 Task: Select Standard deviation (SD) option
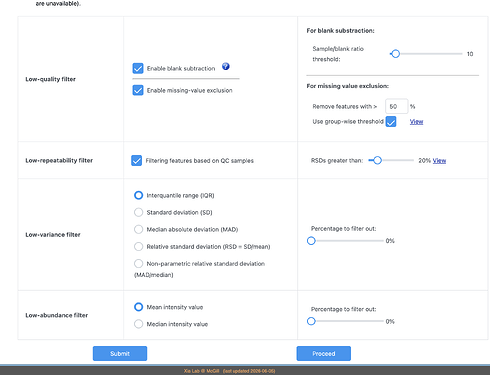pyautogui.click(x=138, y=212)
